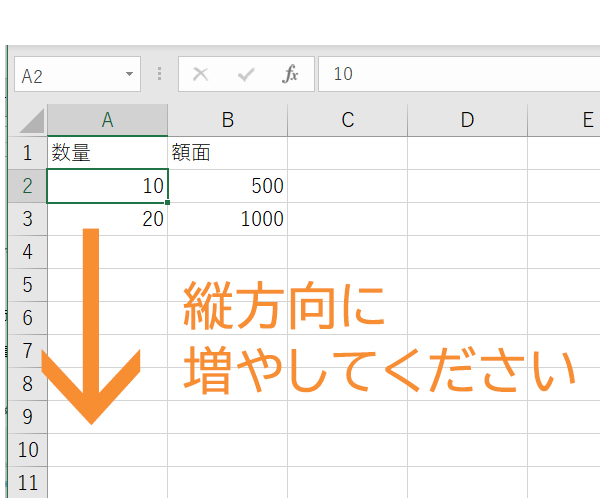Select row 1 header
Screen dimensions: 600x498
tap(28, 153)
